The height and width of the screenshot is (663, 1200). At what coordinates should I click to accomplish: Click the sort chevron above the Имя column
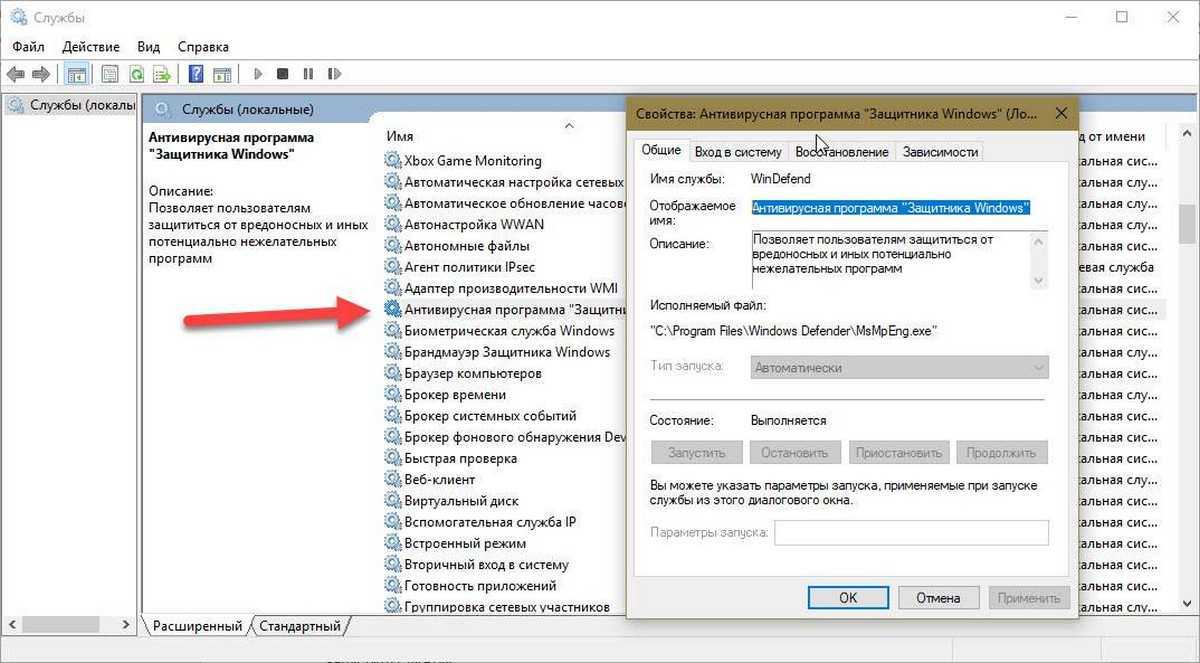(569, 126)
